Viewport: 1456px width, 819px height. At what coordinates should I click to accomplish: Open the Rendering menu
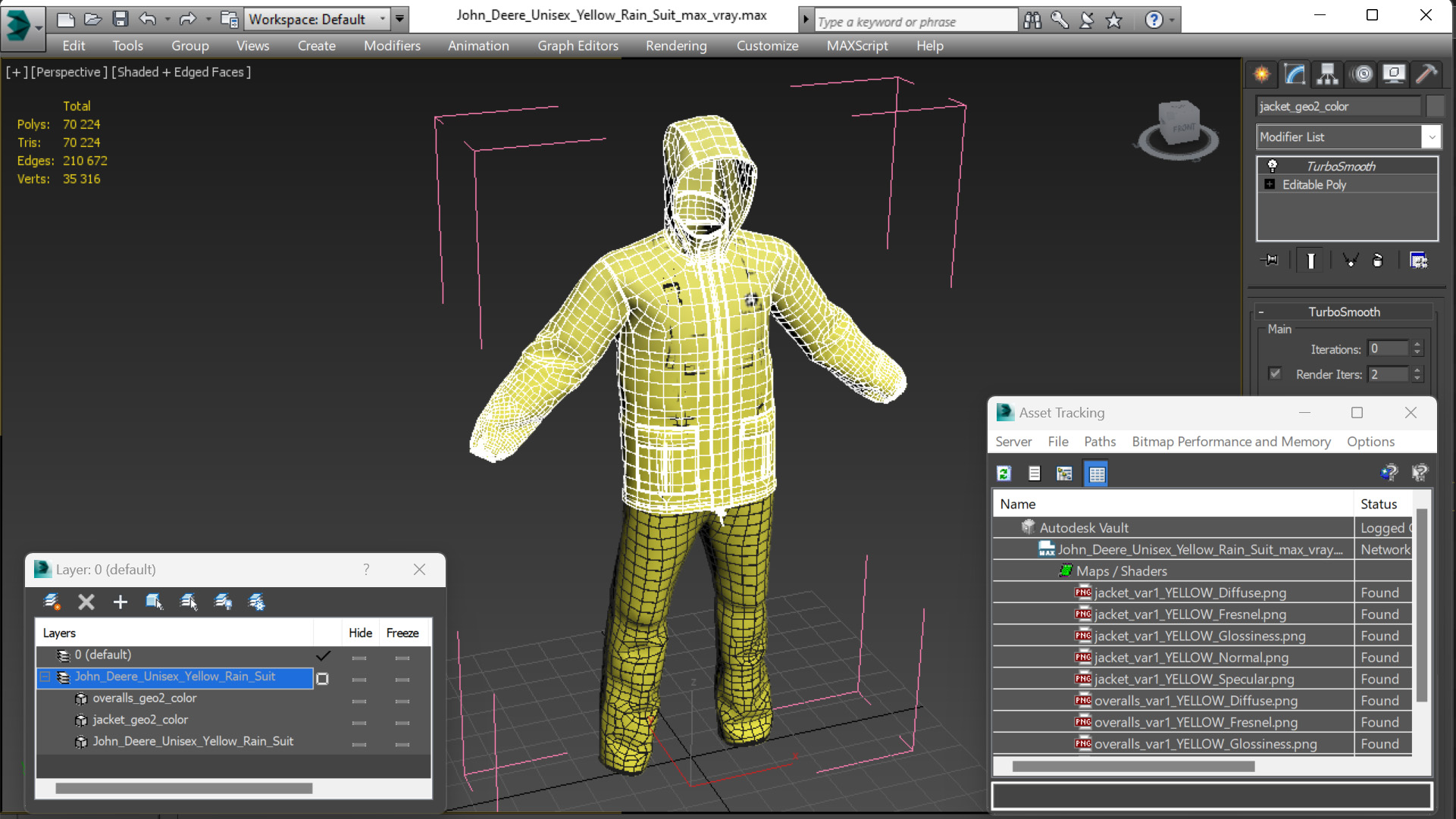coord(676,45)
